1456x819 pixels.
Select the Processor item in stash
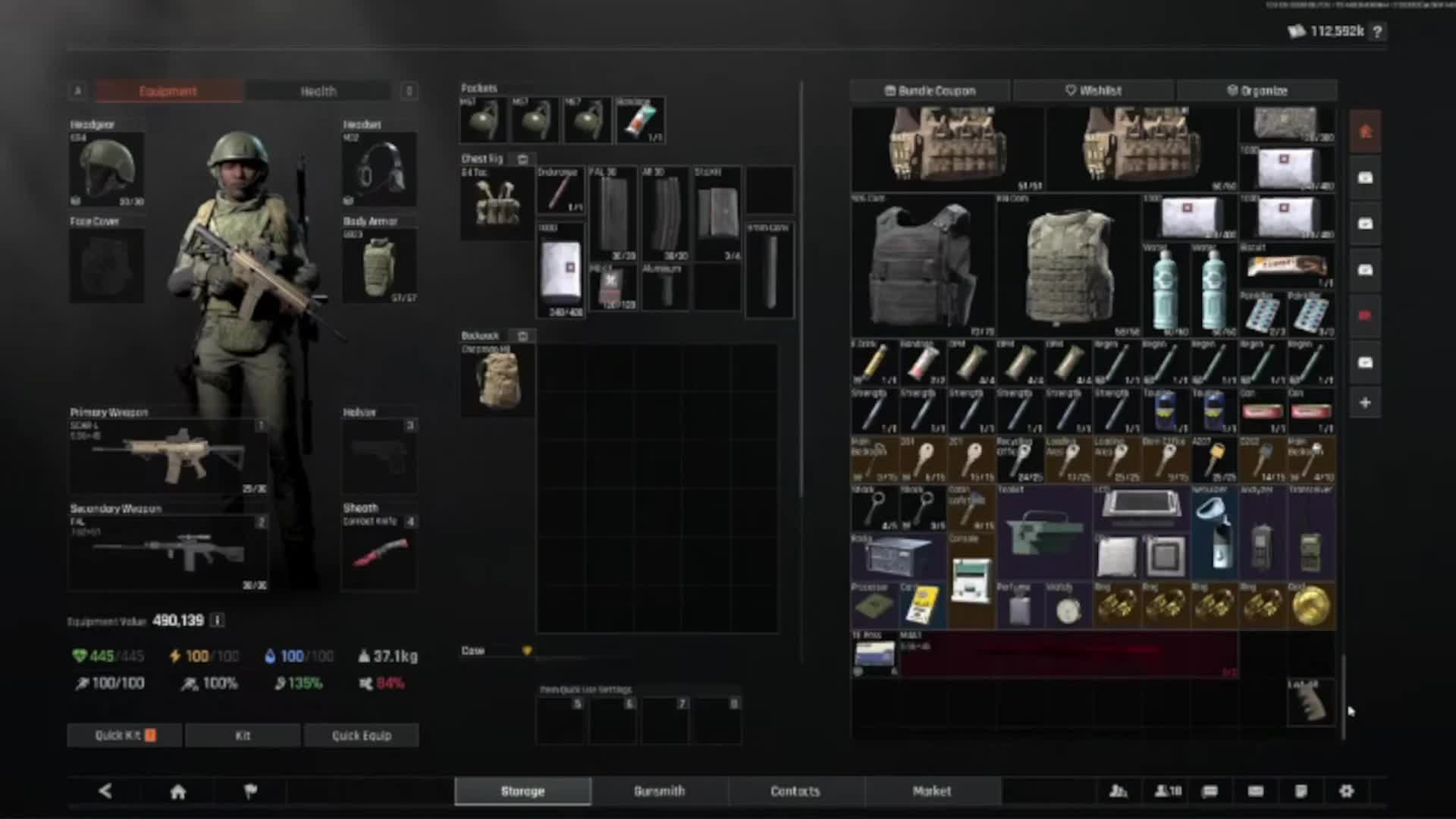[874, 606]
